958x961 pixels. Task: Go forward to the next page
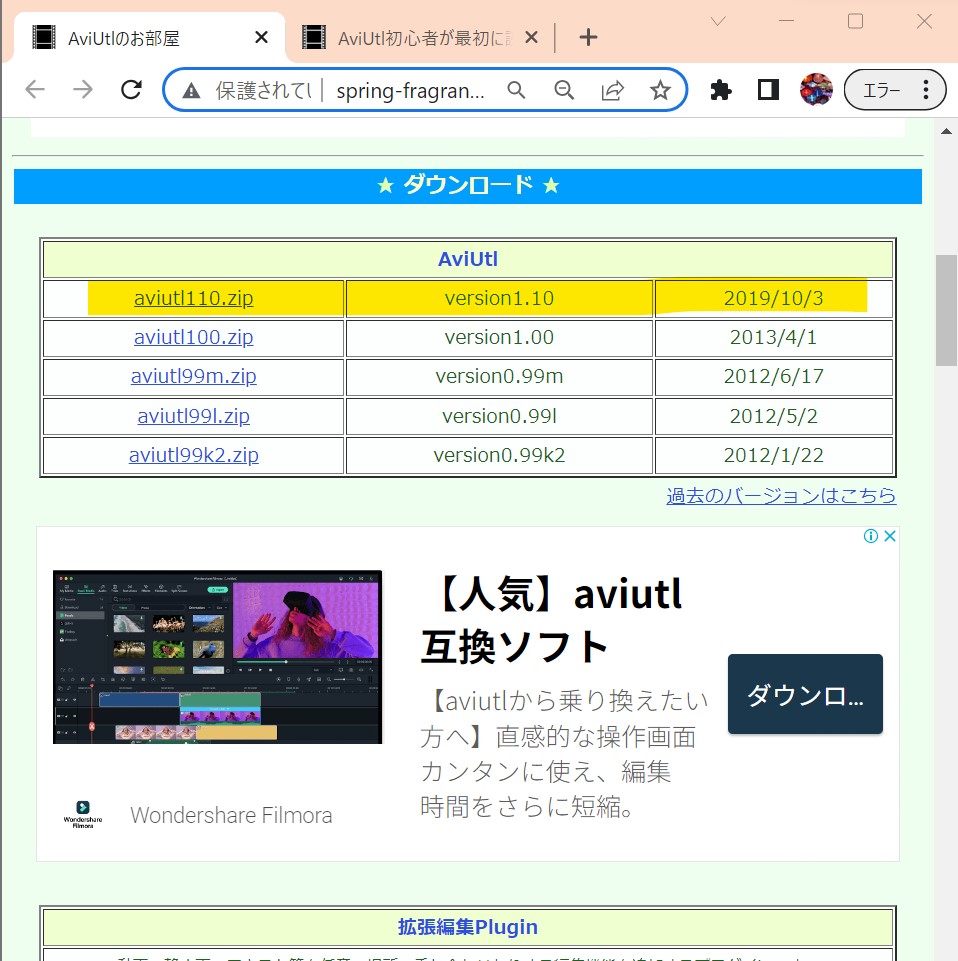tap(83, 90)
